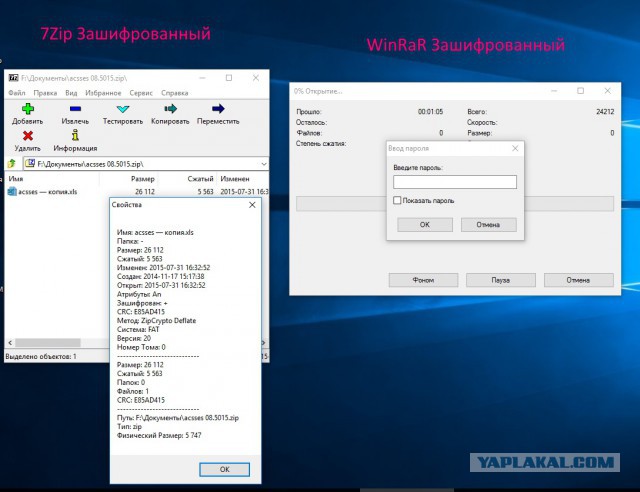
Task: Open the Справка menu
Action: (175, 93)
